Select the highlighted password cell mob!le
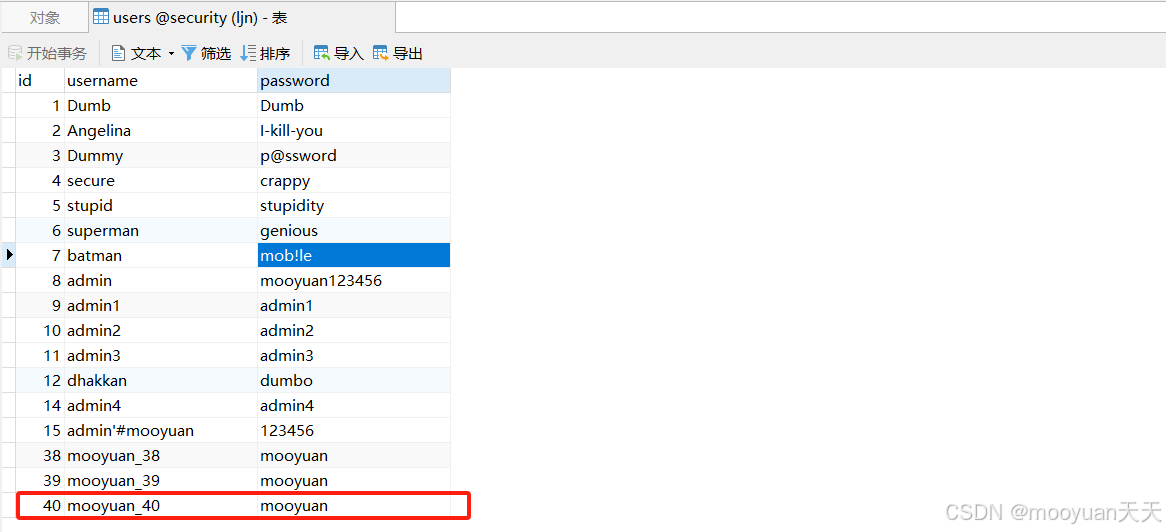 [354, 255]
